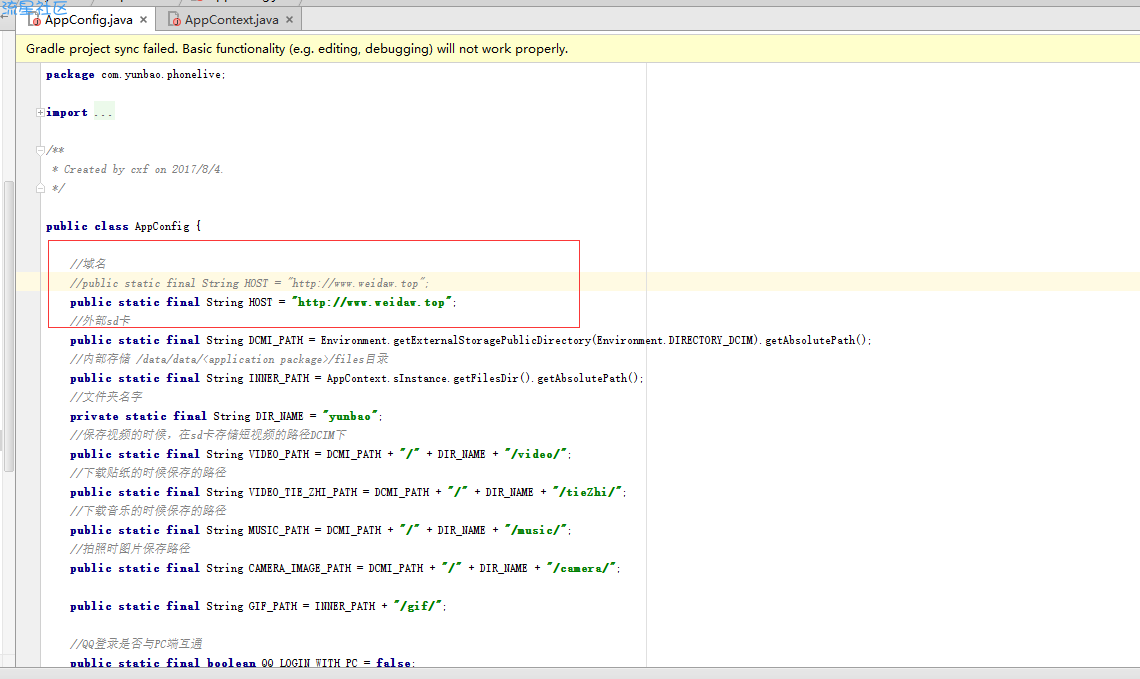
Task: Switch to the AppConfig.java tab
Action: (x=88, y=20)
